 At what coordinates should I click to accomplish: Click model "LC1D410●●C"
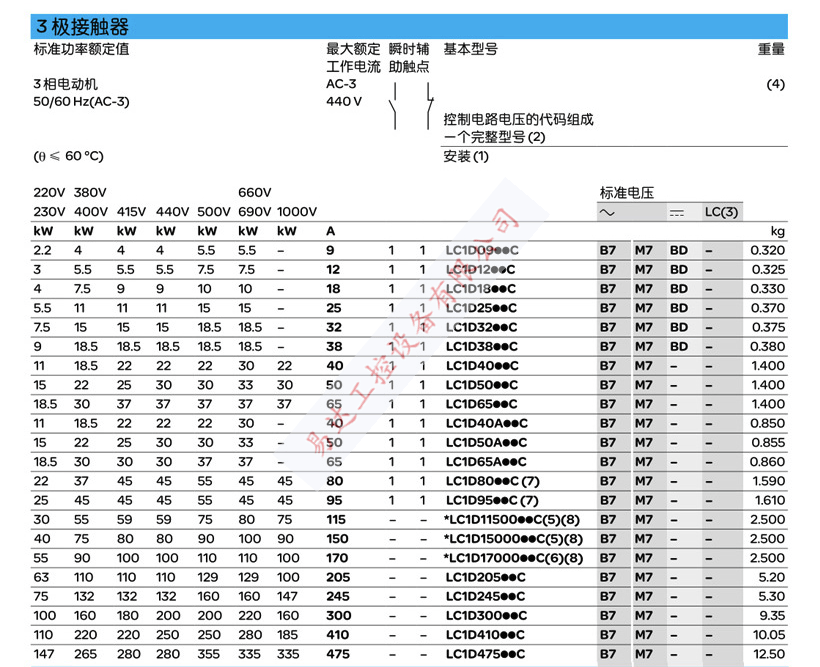(485, 636)
